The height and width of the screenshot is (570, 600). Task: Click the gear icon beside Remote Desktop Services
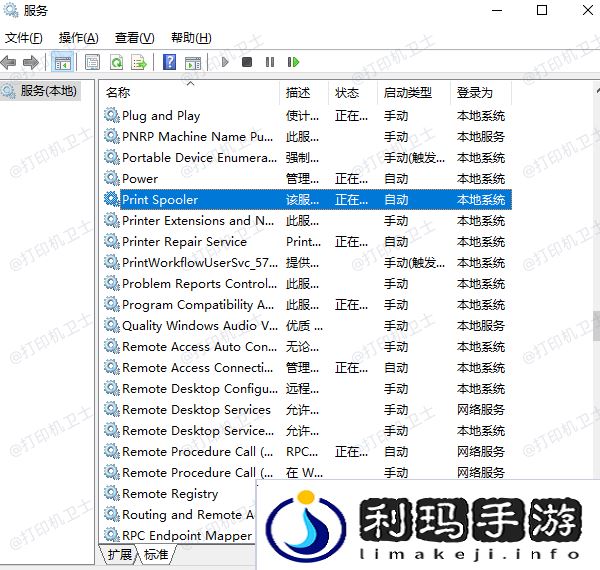pos(112,409)
